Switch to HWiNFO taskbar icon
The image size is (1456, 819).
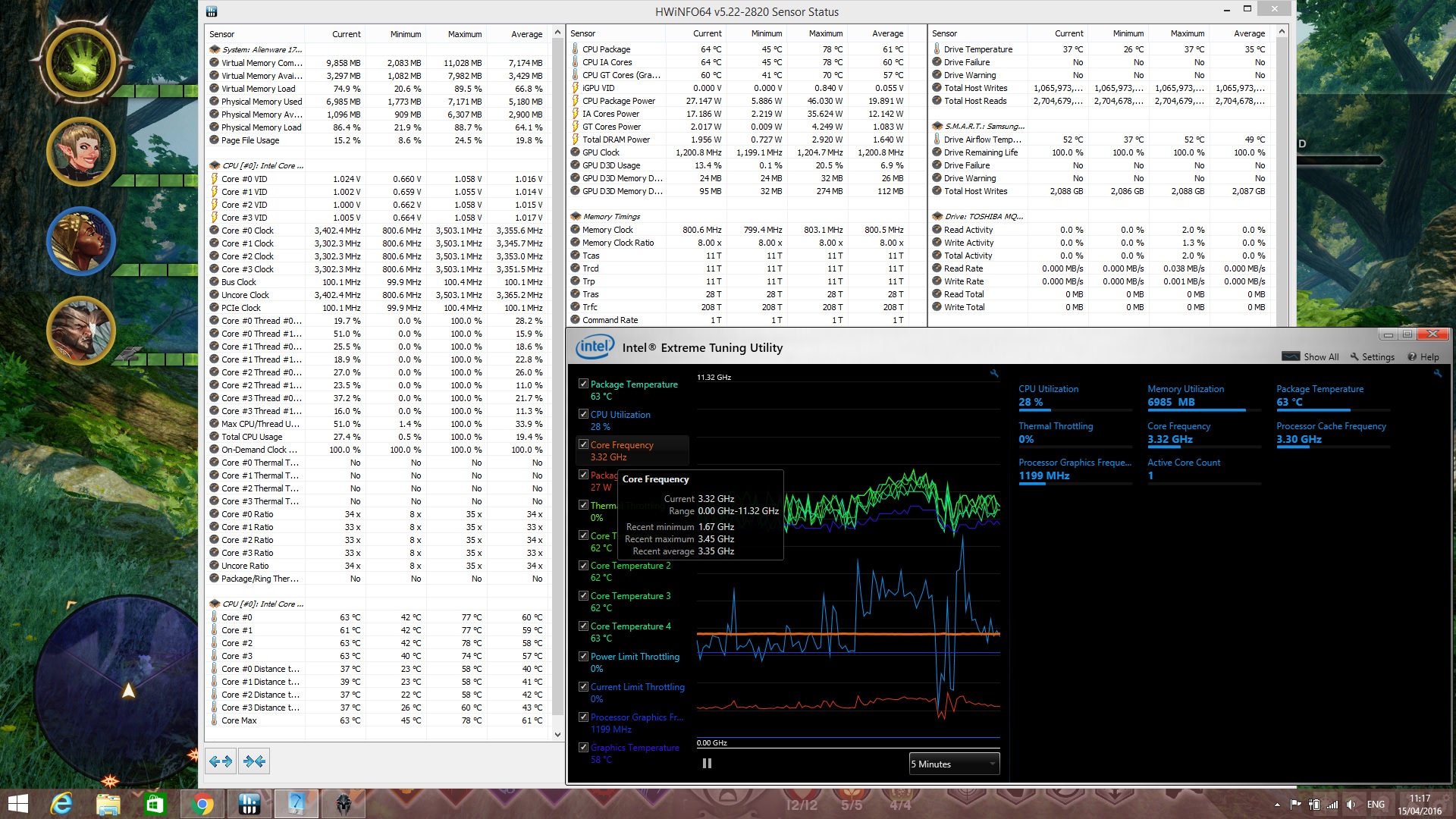[x=249, y=804]
